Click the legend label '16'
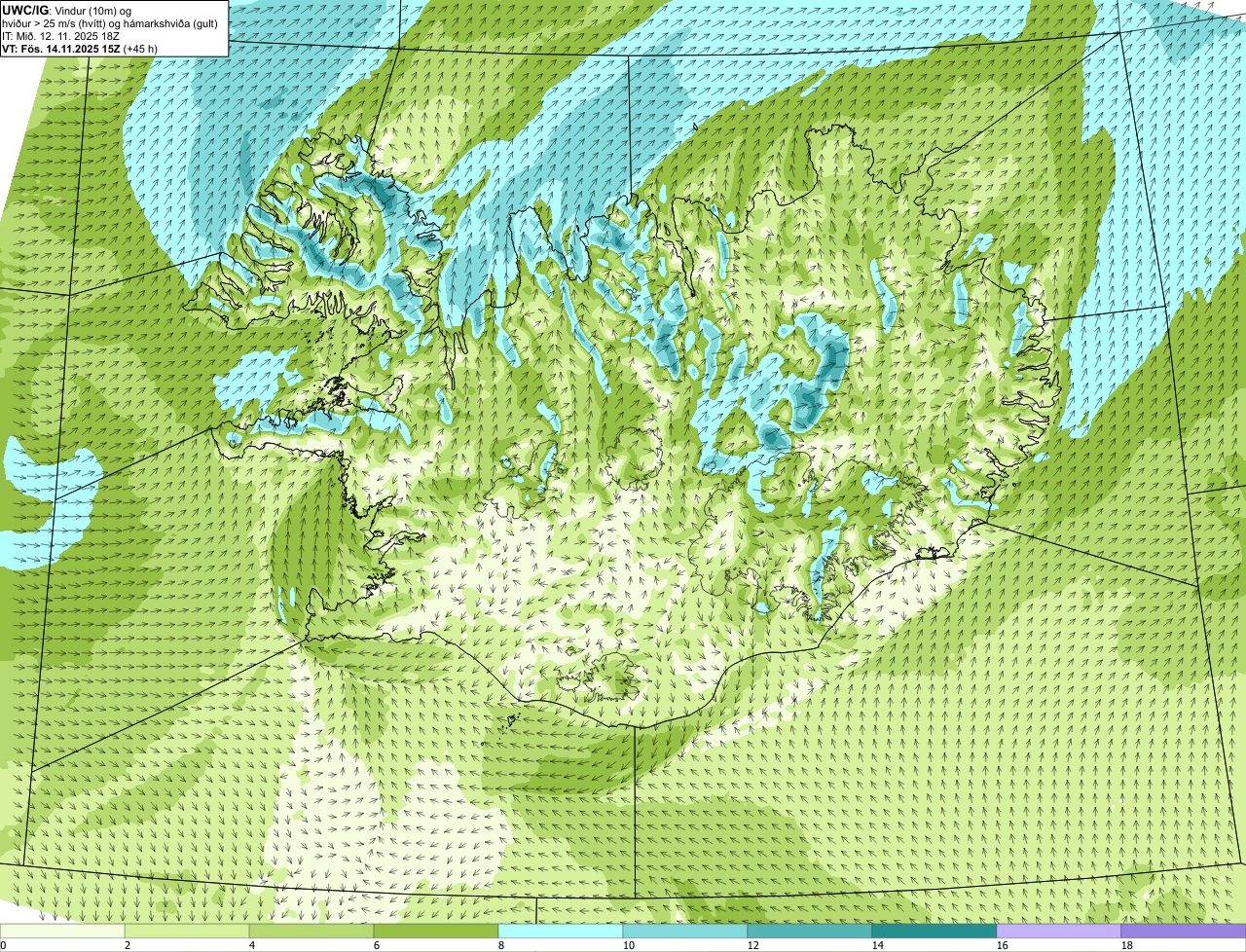This screenshot has height=952, width=1246. pos(1003,945)
